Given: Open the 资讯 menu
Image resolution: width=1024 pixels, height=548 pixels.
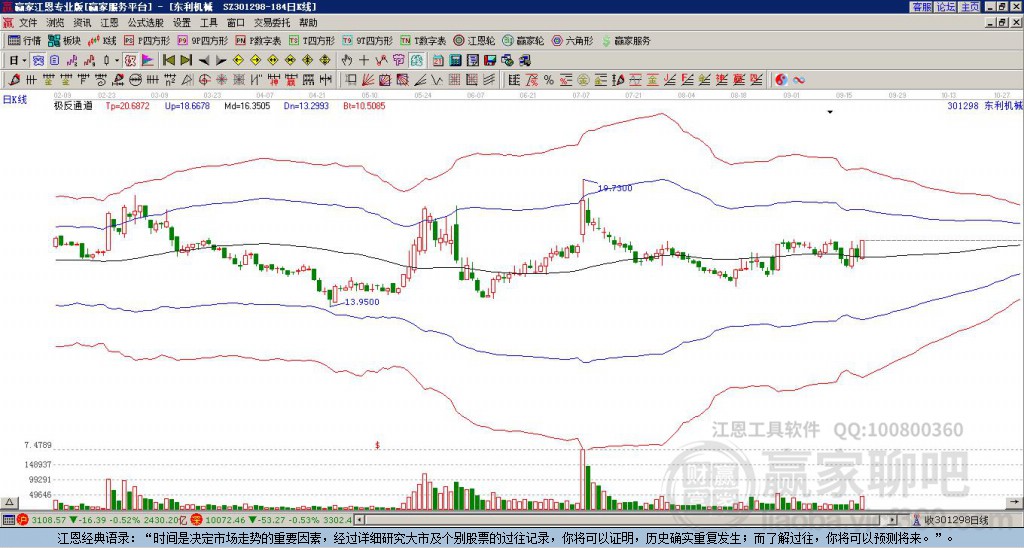Looking at the screenshot, I should click(x=82, y=23).
